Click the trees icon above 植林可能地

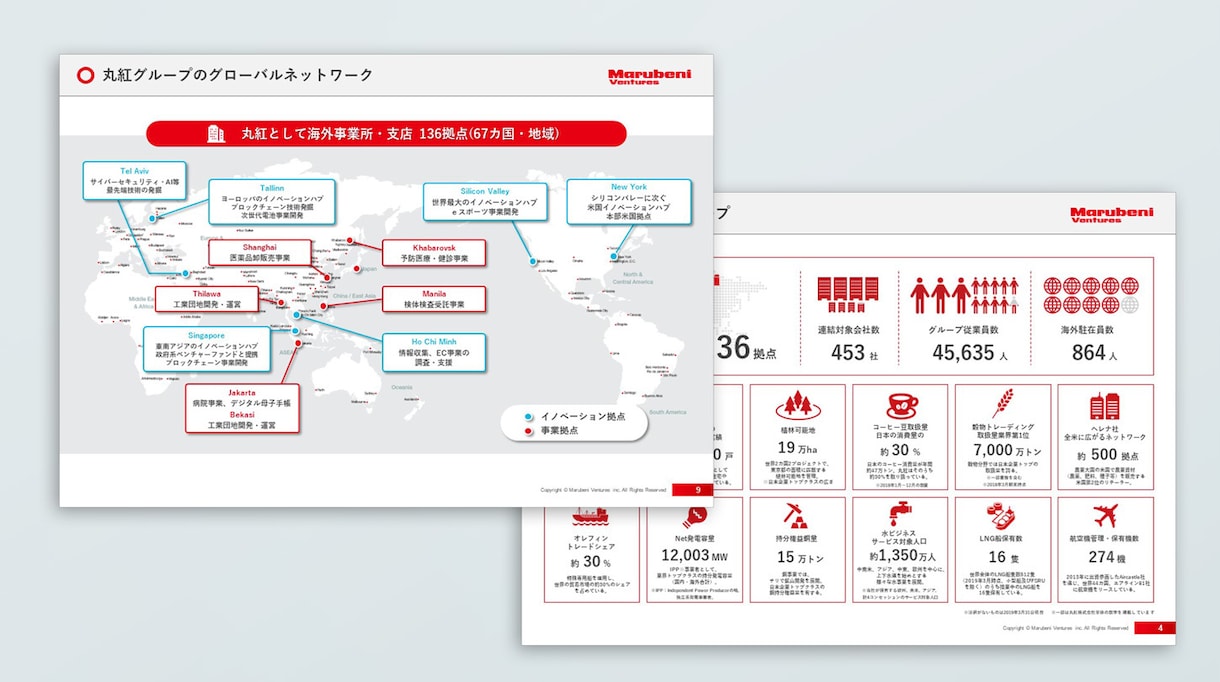click(797, 407)
